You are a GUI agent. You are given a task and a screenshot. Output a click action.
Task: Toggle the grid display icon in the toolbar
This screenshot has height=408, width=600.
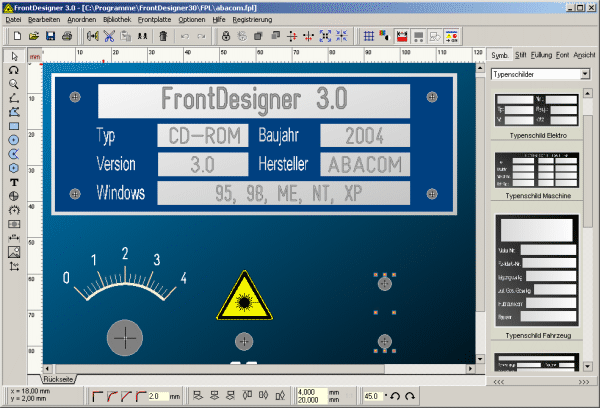coord(369,36)
